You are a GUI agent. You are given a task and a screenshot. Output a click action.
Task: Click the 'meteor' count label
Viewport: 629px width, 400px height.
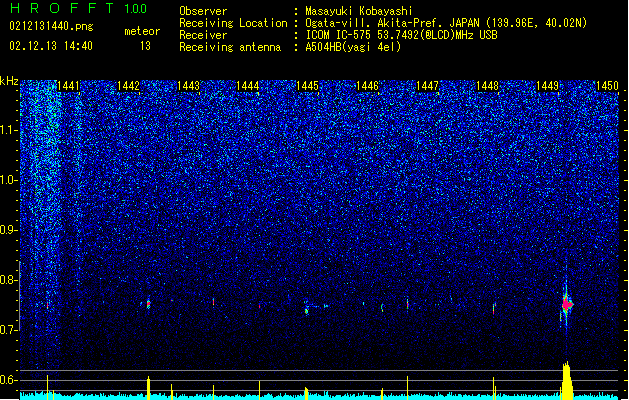142,31
